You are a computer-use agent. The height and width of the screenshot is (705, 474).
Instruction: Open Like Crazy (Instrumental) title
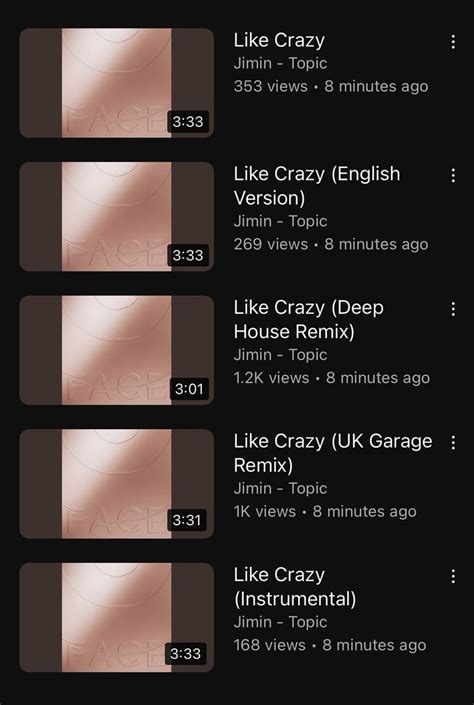tap(295, 586)
